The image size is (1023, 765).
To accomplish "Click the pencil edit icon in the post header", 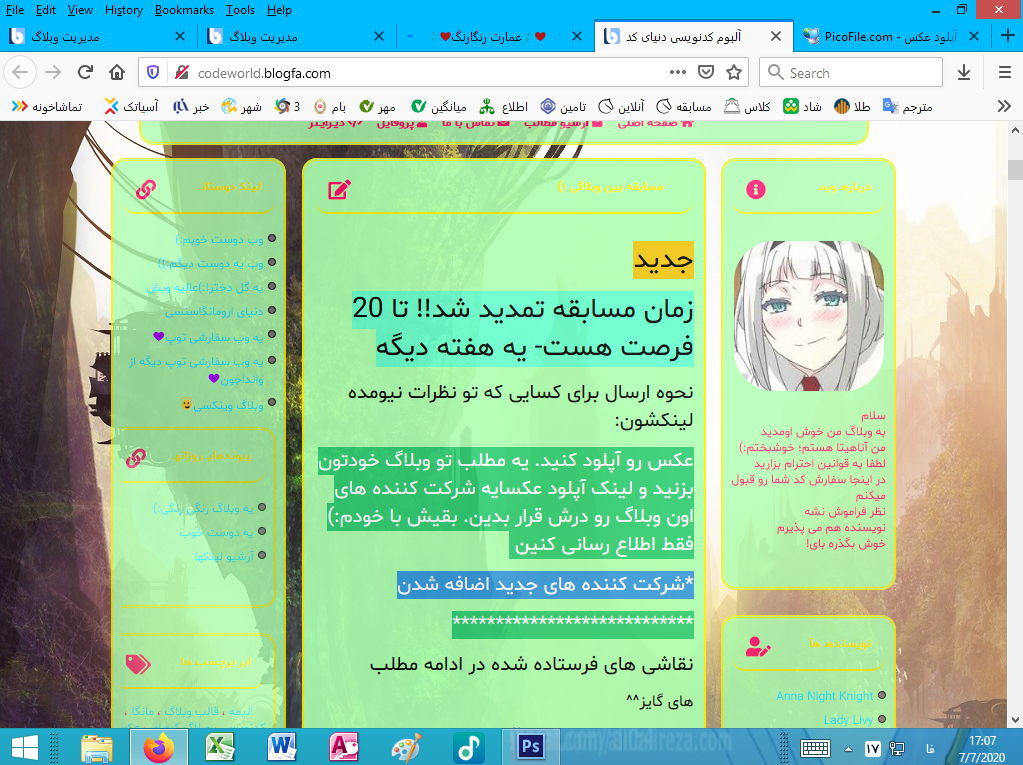I will (339, 189).
